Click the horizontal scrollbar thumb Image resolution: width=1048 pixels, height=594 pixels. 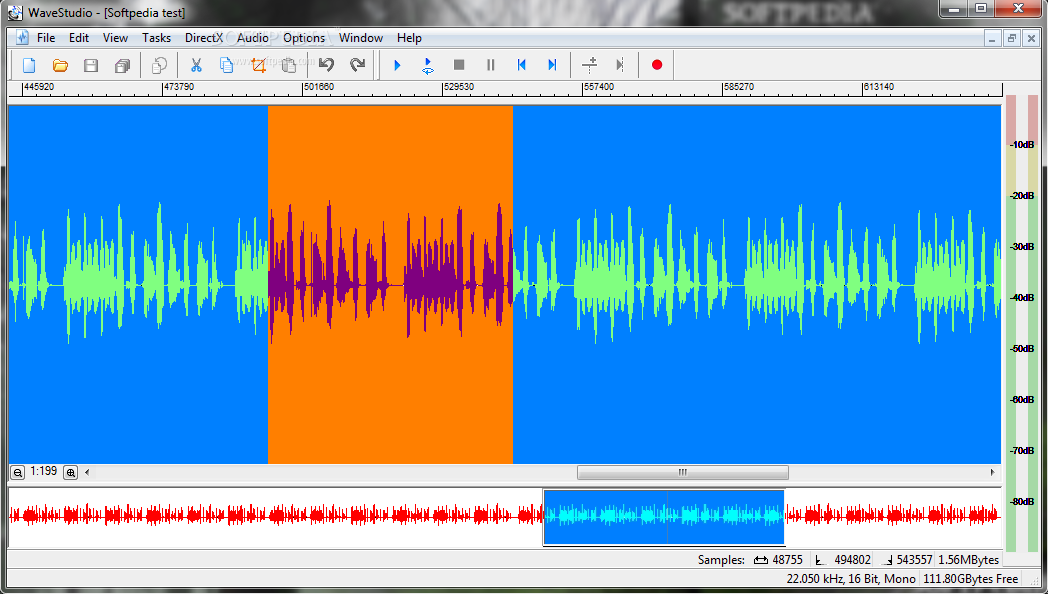[x=682, y=472]
